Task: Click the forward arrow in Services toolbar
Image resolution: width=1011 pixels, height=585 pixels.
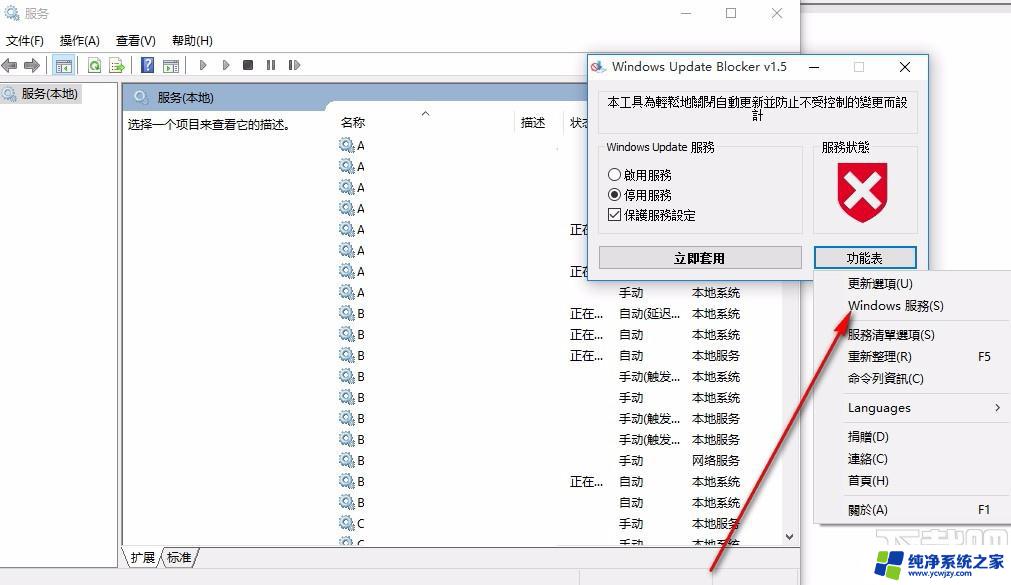Action: 32,65
